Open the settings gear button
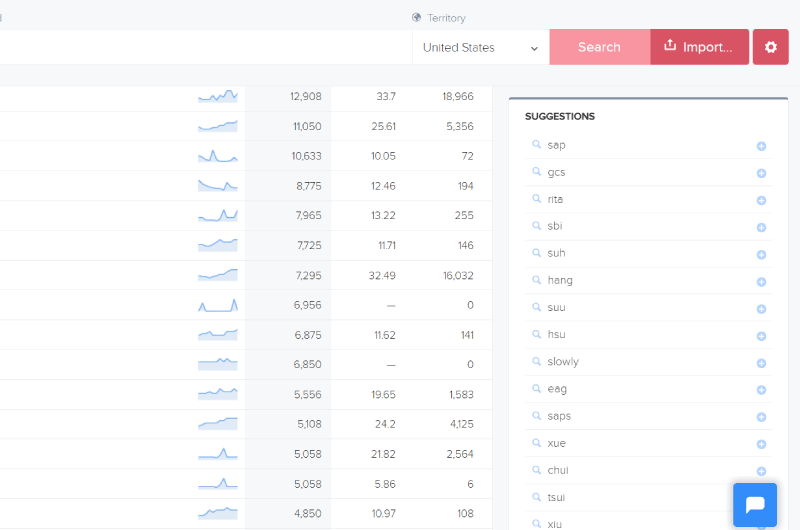 pyautogui.click(x=770, y=47)
